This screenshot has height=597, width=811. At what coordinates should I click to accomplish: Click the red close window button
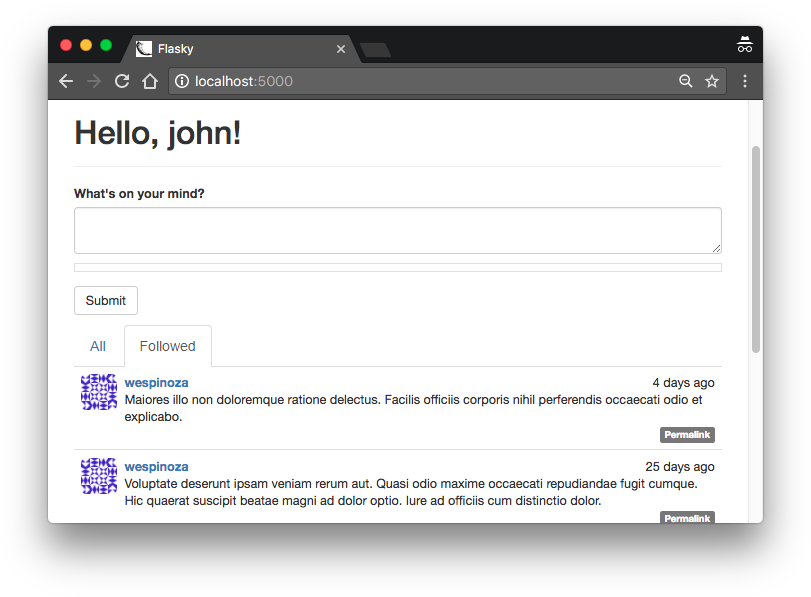pos(66,45)
